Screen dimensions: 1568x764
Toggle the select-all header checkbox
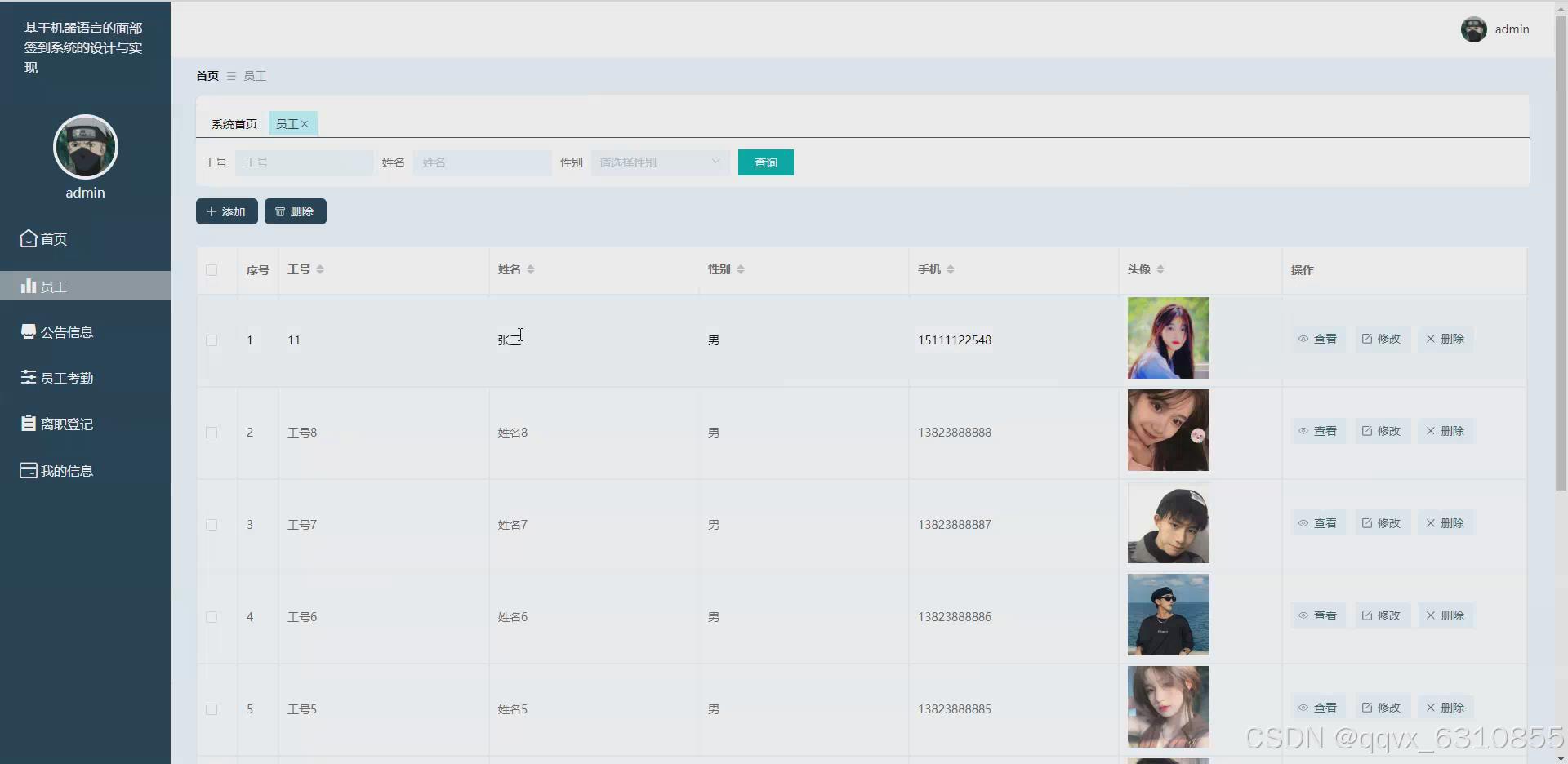pos(212,270)
